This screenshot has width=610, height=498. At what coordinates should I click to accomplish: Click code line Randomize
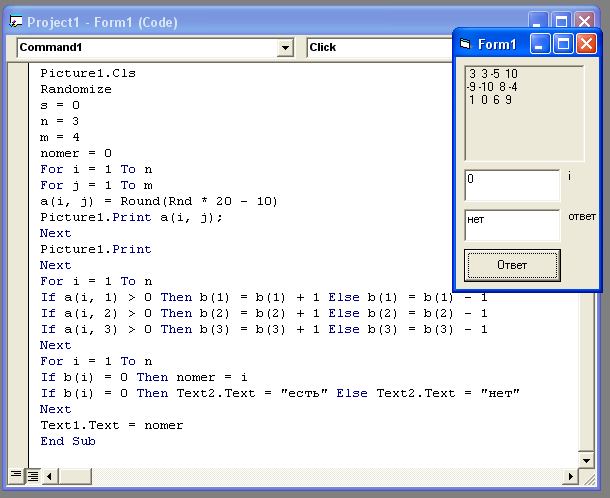point(76,89)
